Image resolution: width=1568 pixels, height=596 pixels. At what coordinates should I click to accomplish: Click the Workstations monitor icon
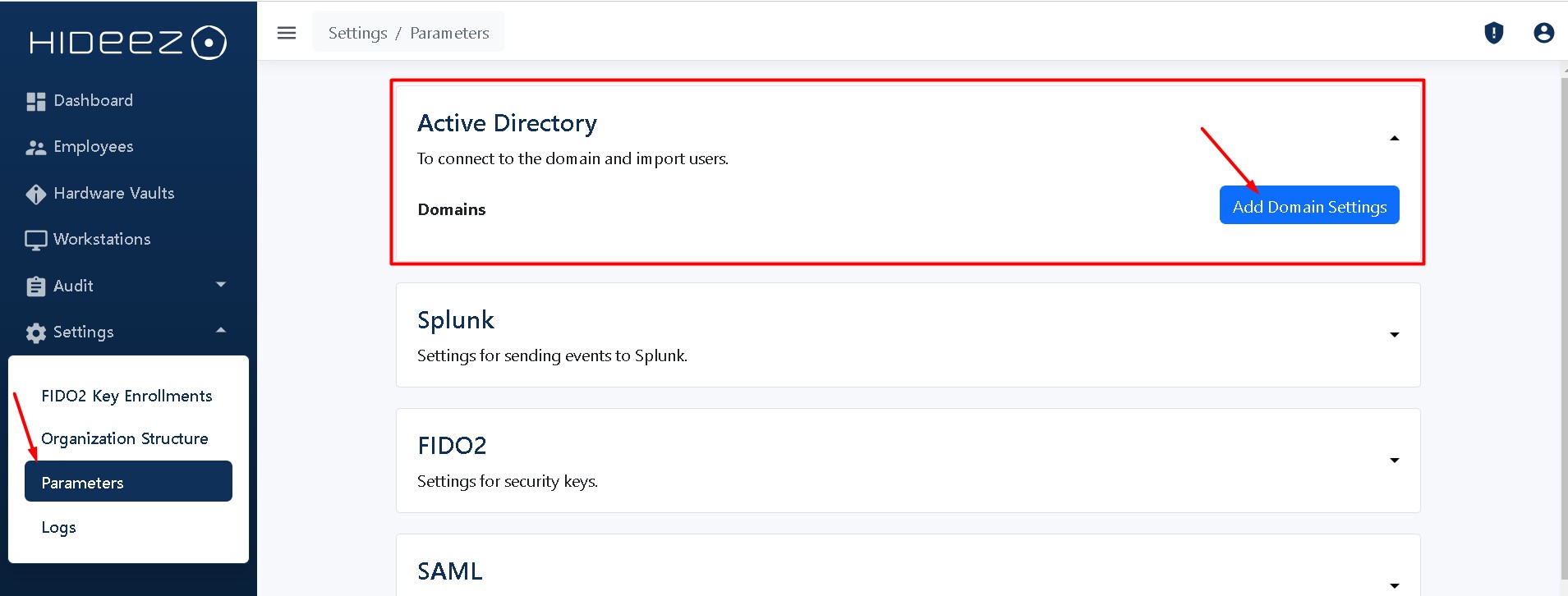35,240
